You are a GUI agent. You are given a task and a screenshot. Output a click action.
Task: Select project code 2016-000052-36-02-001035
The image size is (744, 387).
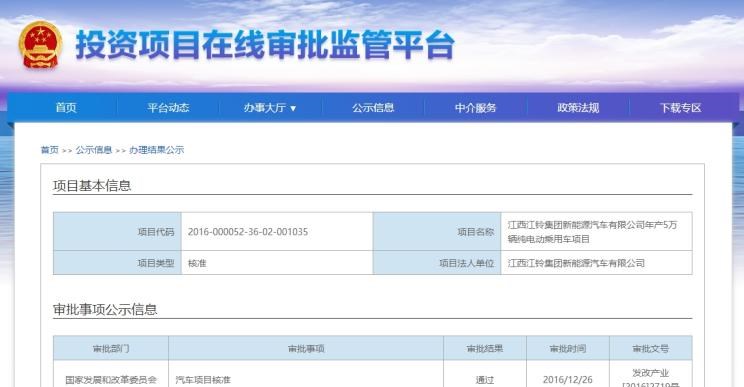click(248, 232)
